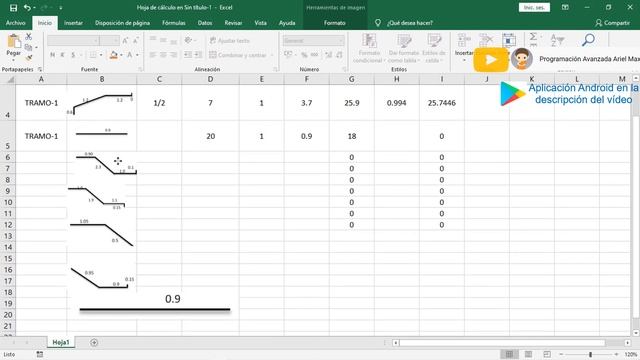Apply percent style to cells

[304, 55]
